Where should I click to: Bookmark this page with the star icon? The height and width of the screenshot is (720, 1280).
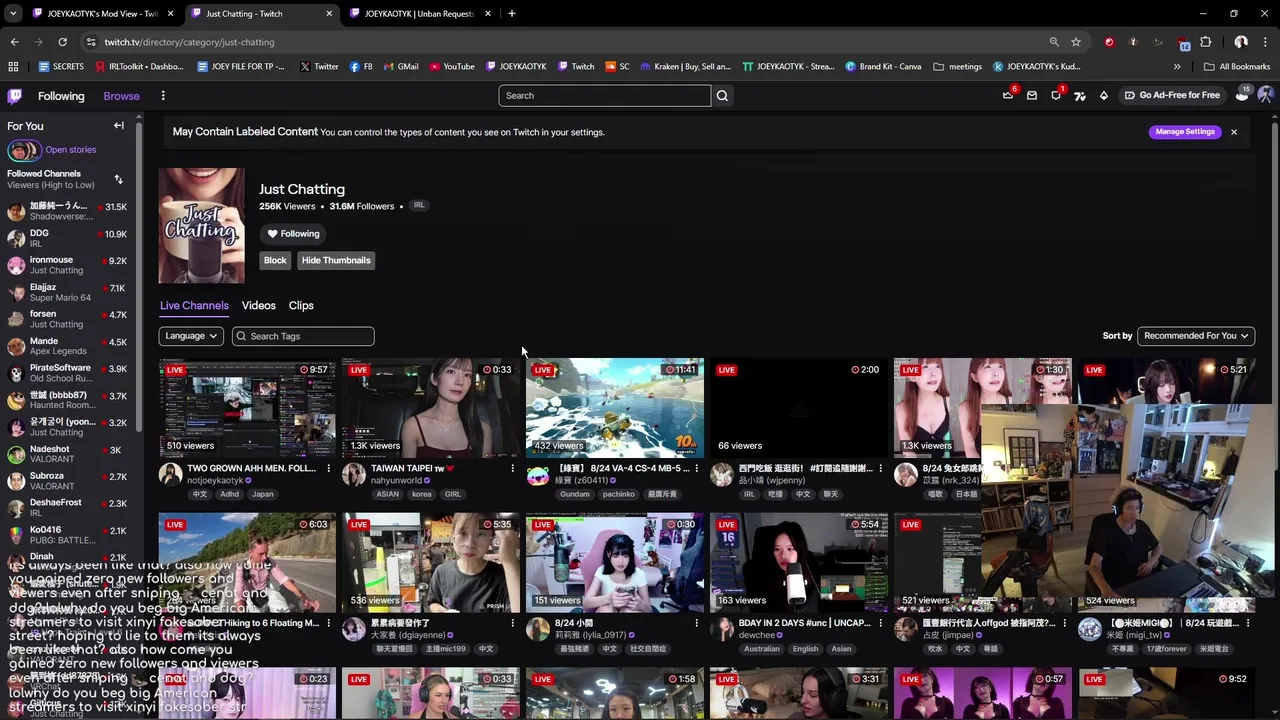(1076, 42)
